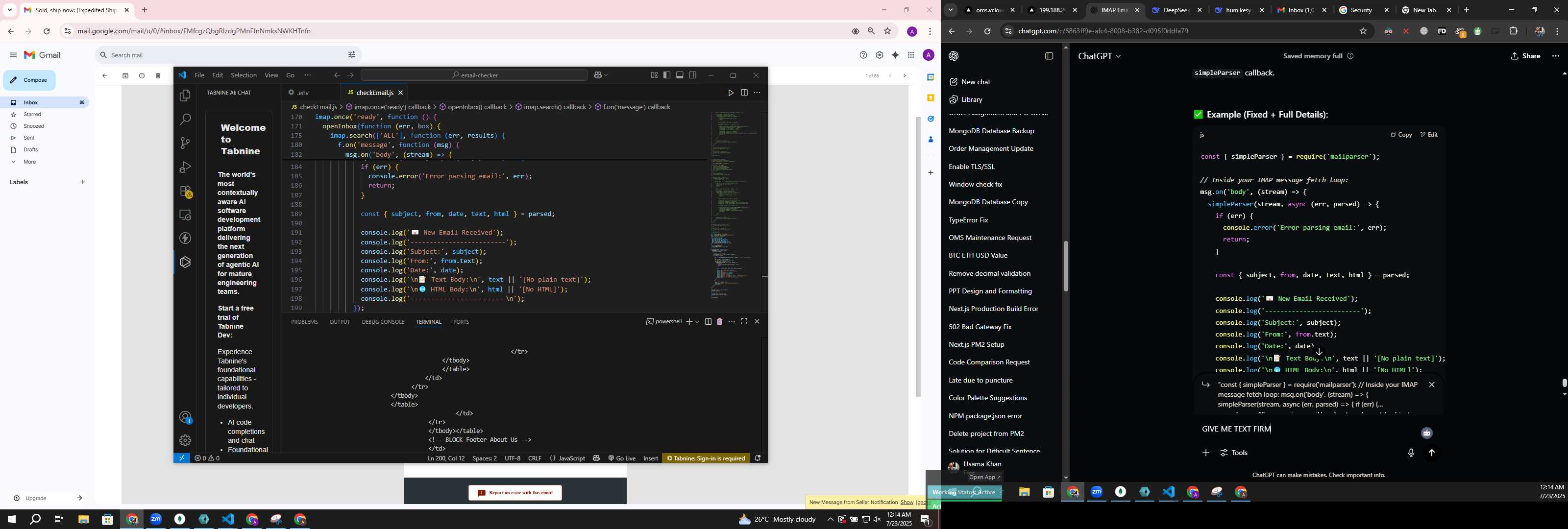Open VS Code Accounts icon with badge
The image size is (1568, 529).
point(185,417)
